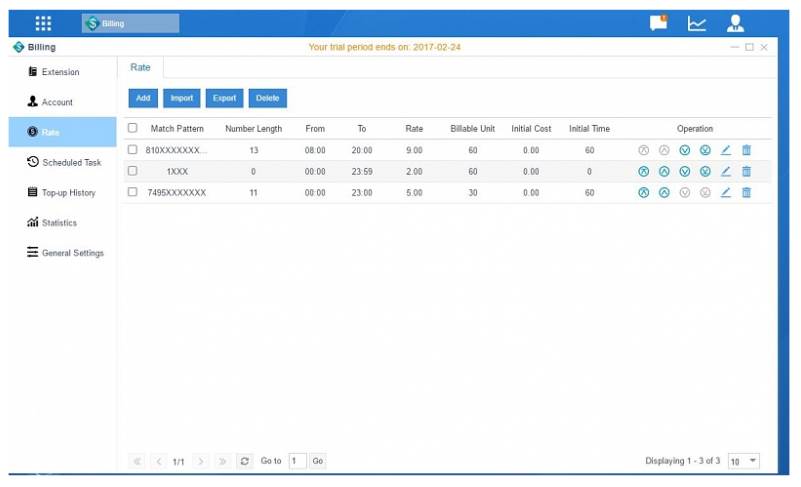Open the notifications message icon
801x487 pixels.
pos(658,23)
